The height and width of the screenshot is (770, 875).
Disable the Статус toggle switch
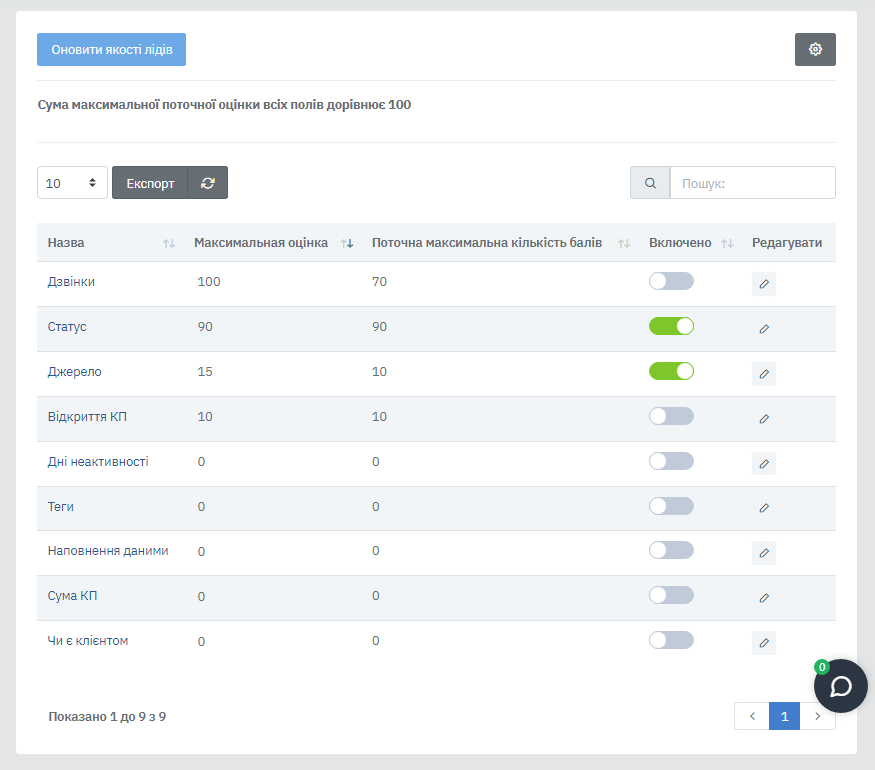pos(671,326)
